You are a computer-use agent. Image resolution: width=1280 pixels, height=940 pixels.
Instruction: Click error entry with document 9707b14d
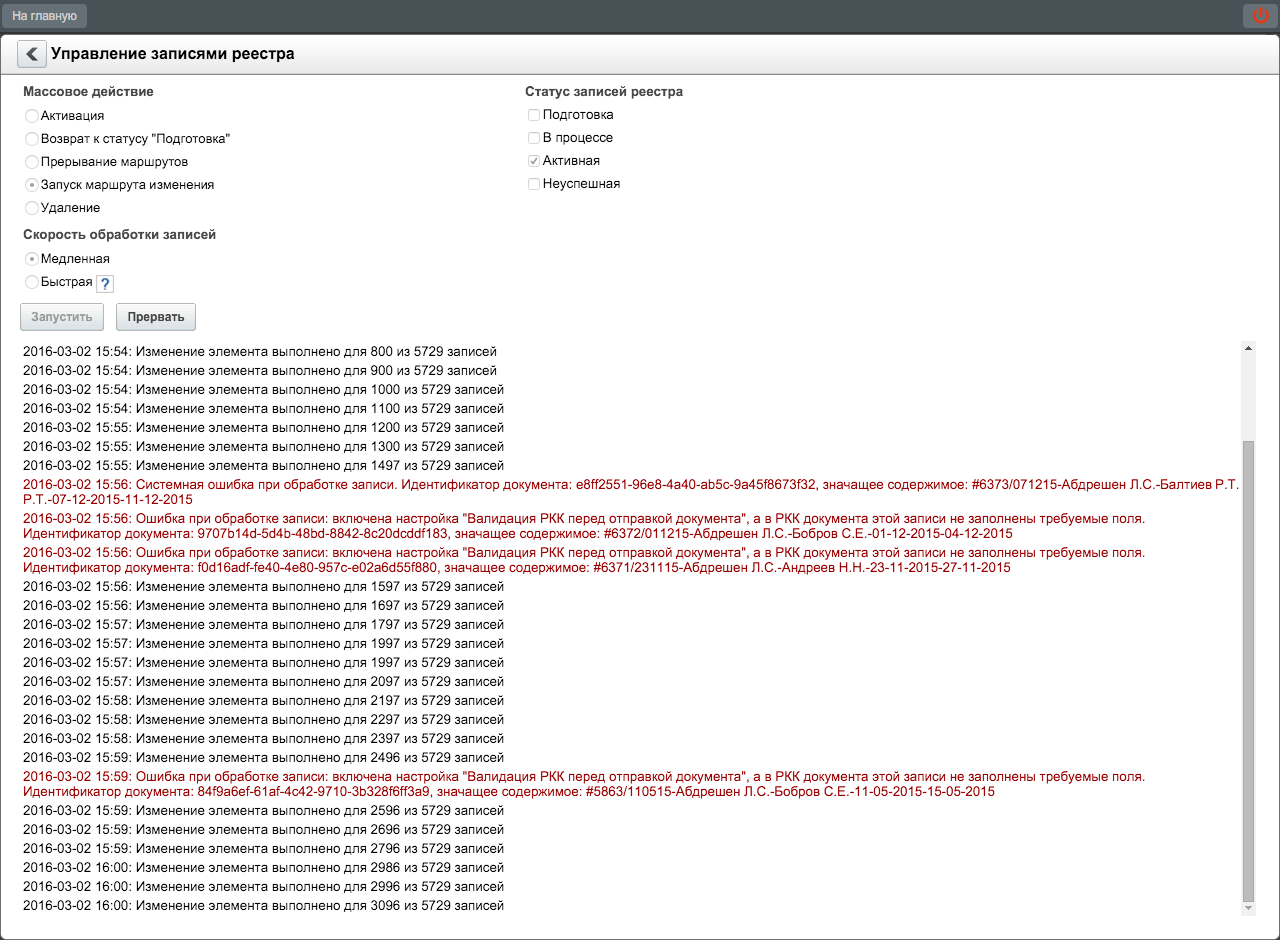pyautogui.click(x=584, y=526)
